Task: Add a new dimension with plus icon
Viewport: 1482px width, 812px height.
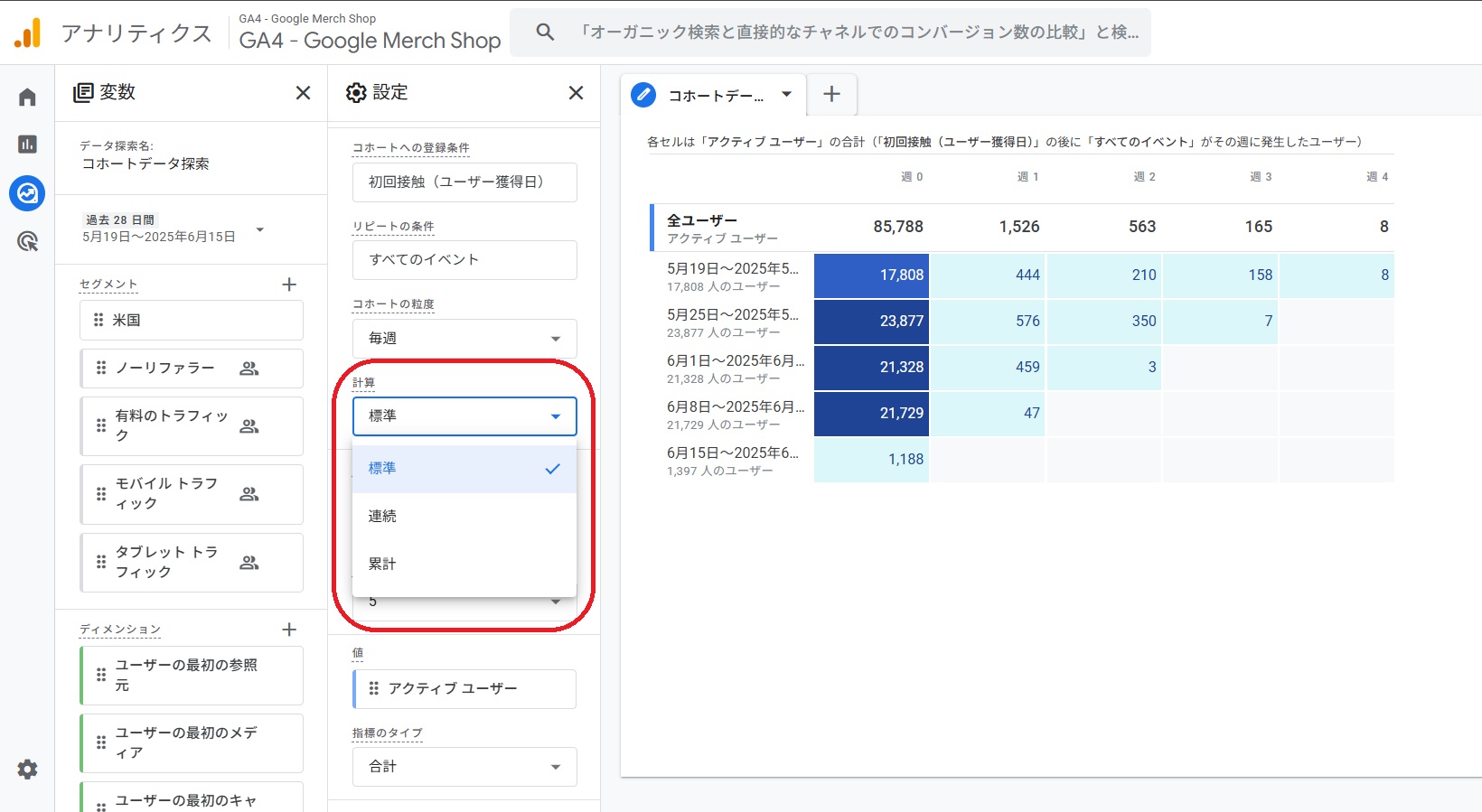Action: pos(289,630)
